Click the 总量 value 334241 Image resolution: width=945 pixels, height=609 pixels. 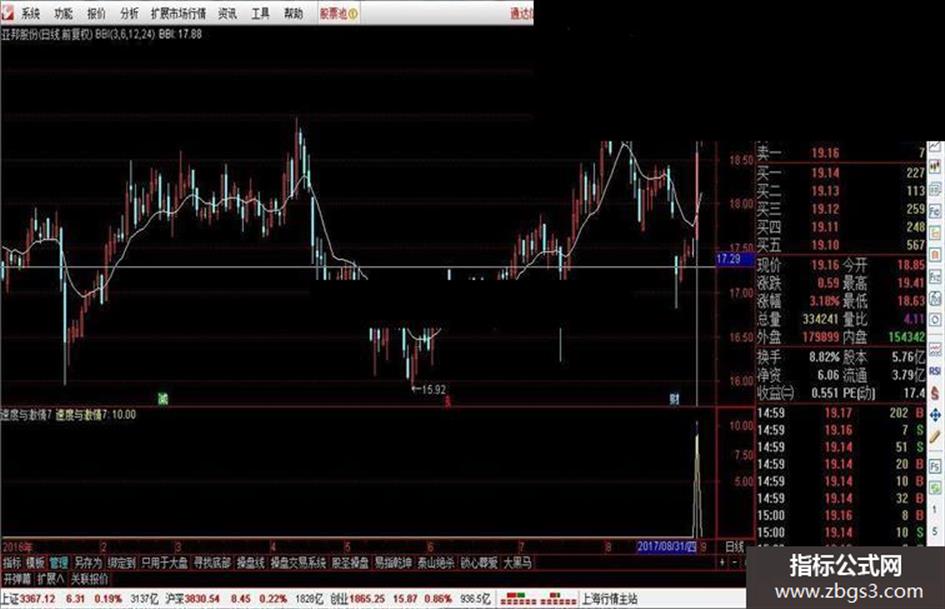(x=820, y=319)
